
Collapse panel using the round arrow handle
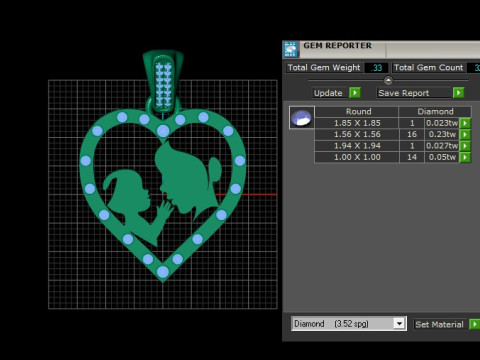pyautogui.click(x=388, y=80)
